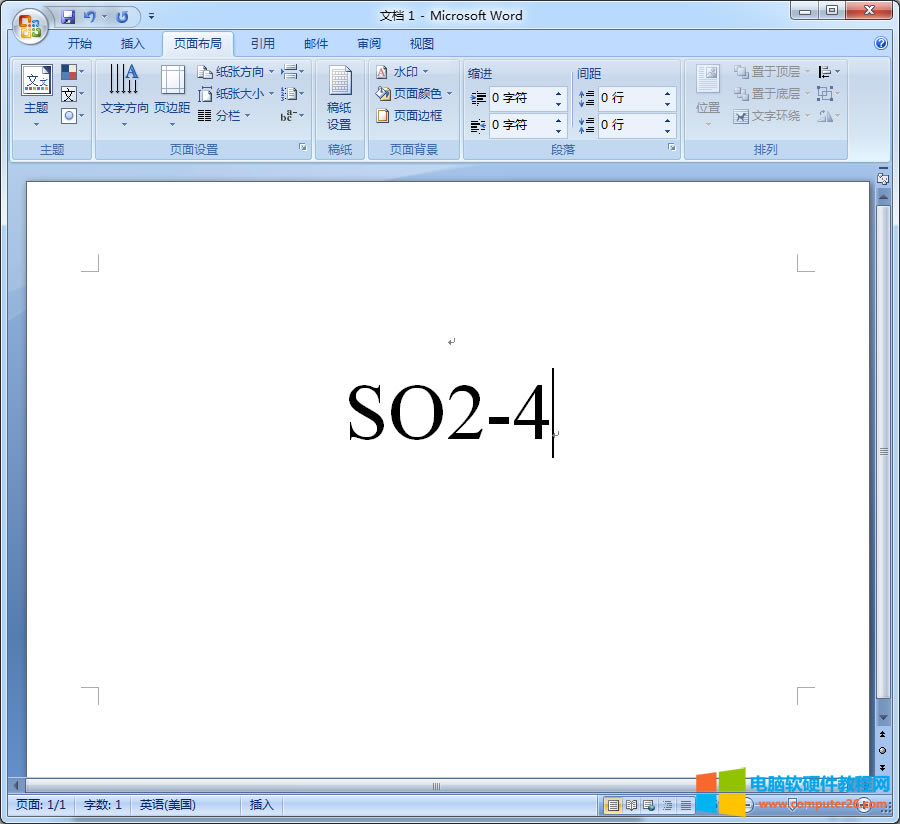900x824 pixels.
Task: Switch to Print Layout view icon
Action: [x=613, y=804]
